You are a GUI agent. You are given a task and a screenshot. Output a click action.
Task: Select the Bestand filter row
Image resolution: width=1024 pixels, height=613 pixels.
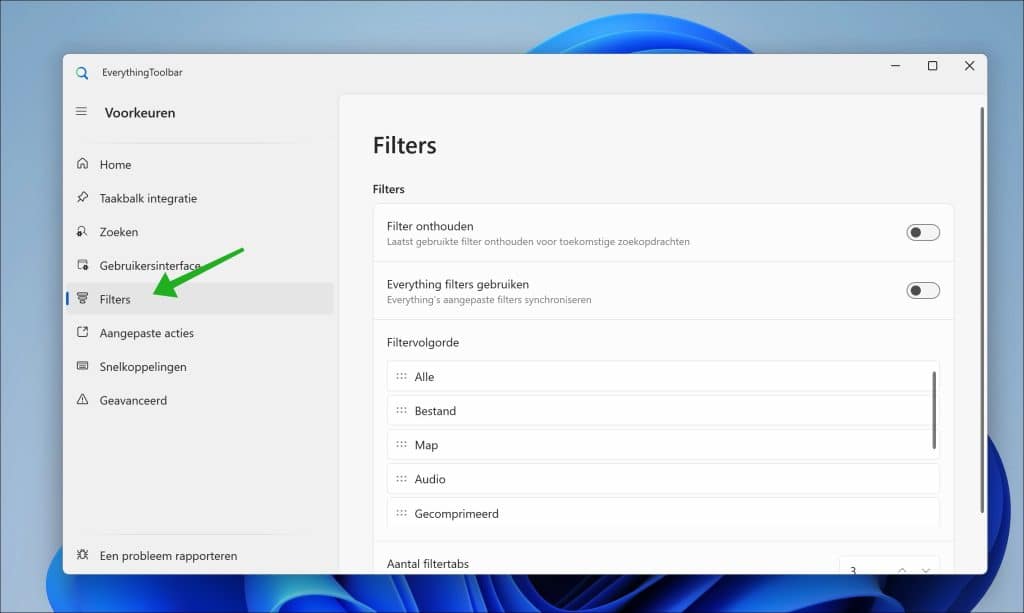pos(663,411)
